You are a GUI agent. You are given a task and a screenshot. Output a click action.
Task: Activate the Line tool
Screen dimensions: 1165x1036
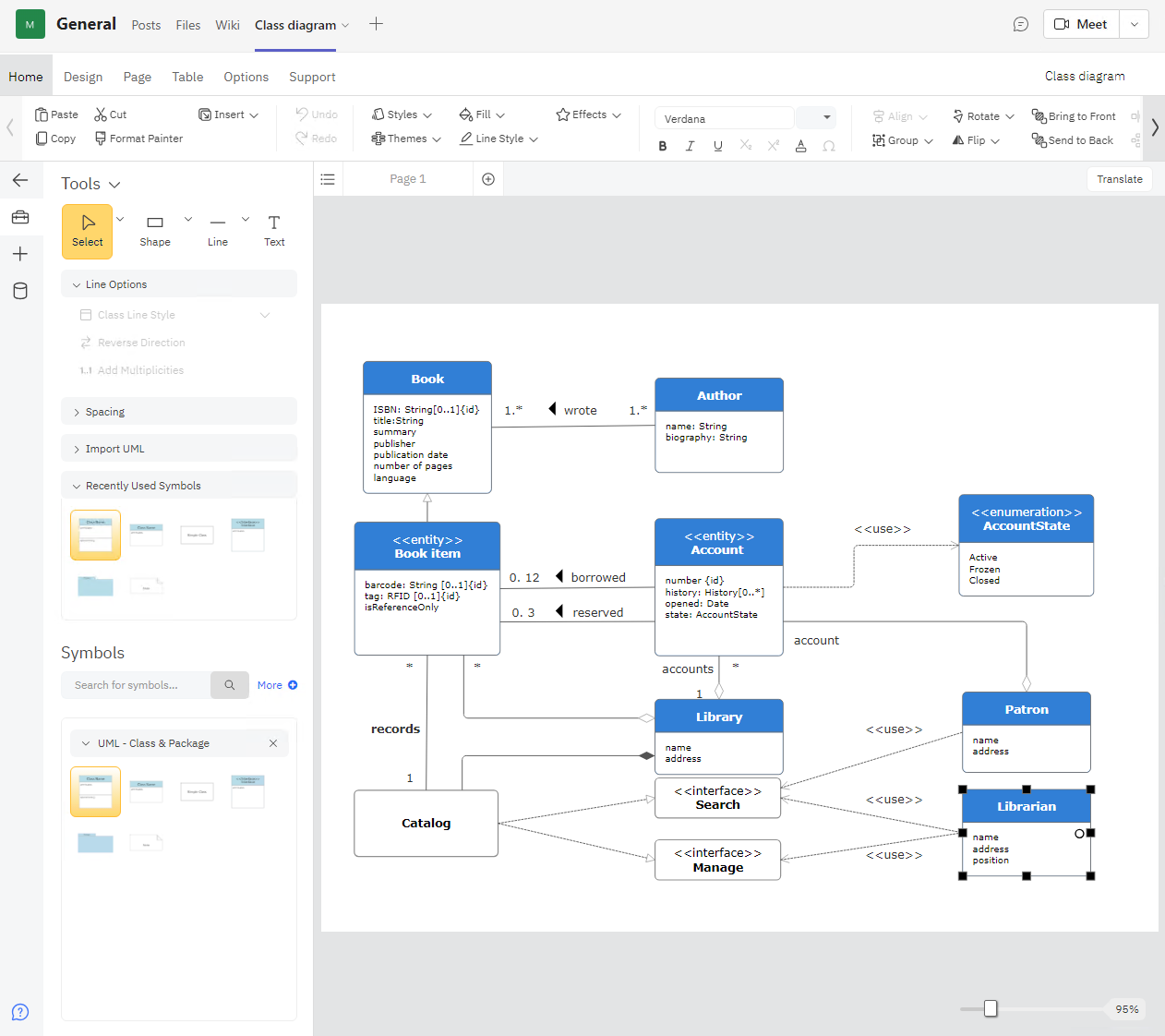coord(217,228)
